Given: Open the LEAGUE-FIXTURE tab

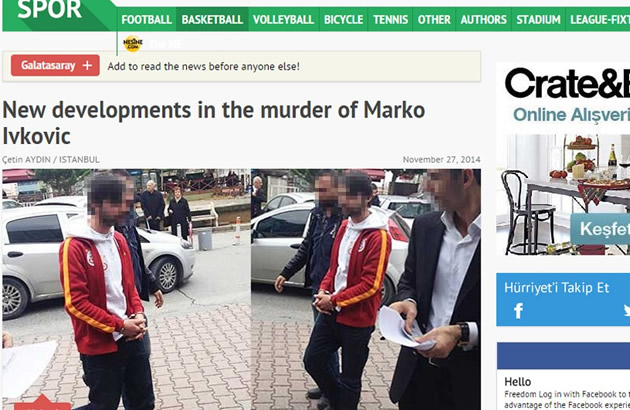Looking at the screenshot, I should tap(598, 19).
